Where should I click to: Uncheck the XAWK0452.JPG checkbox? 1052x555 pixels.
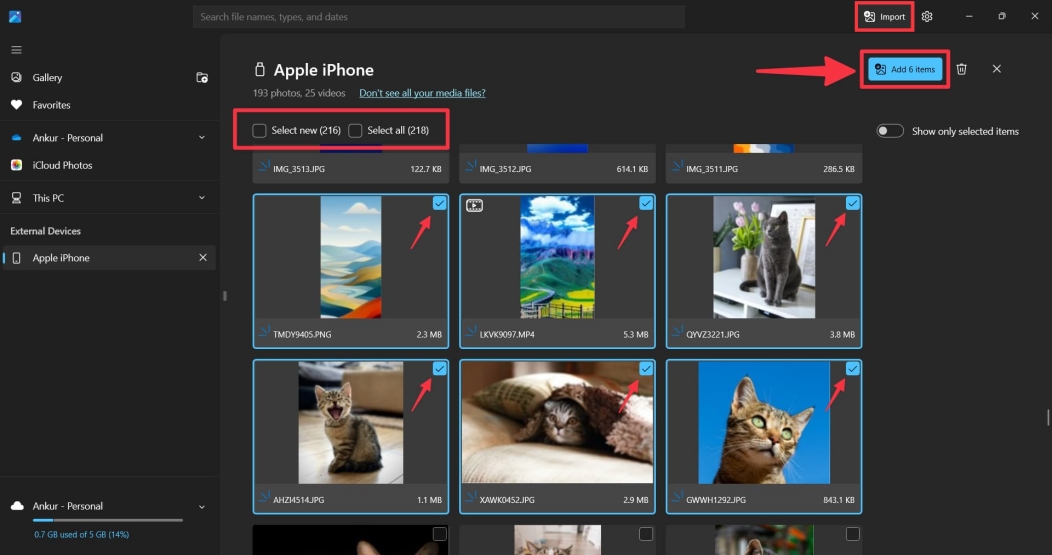tap(645, 368)
